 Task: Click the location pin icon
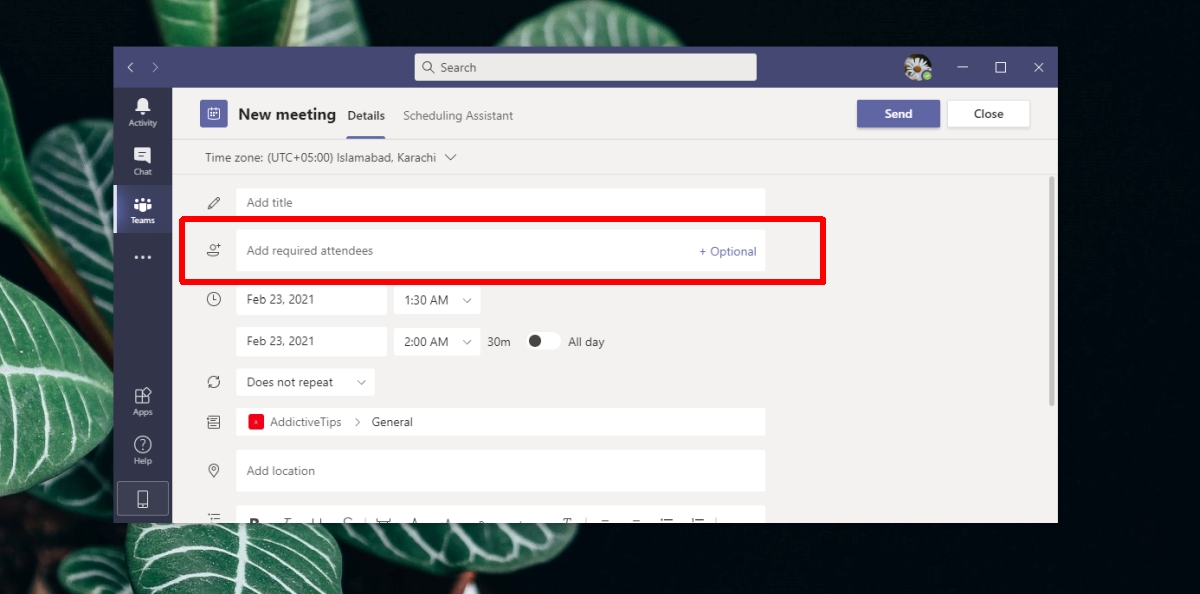click(x=213, y=470)
